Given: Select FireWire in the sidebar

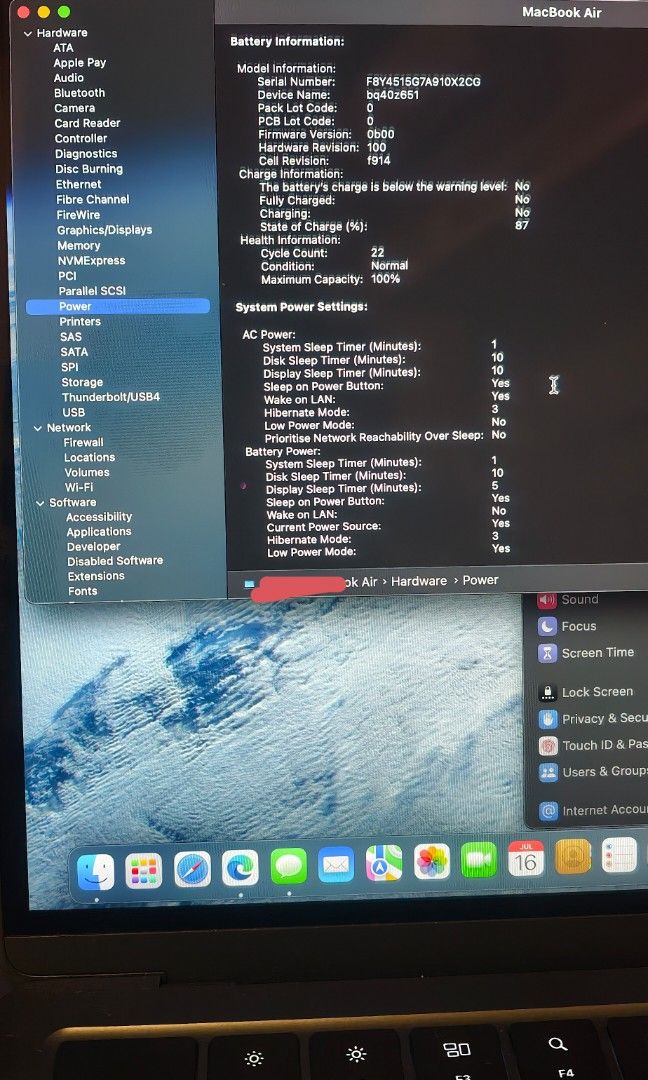Looking at the screenshot, I should pyautogui.click(x=79, y=215).
